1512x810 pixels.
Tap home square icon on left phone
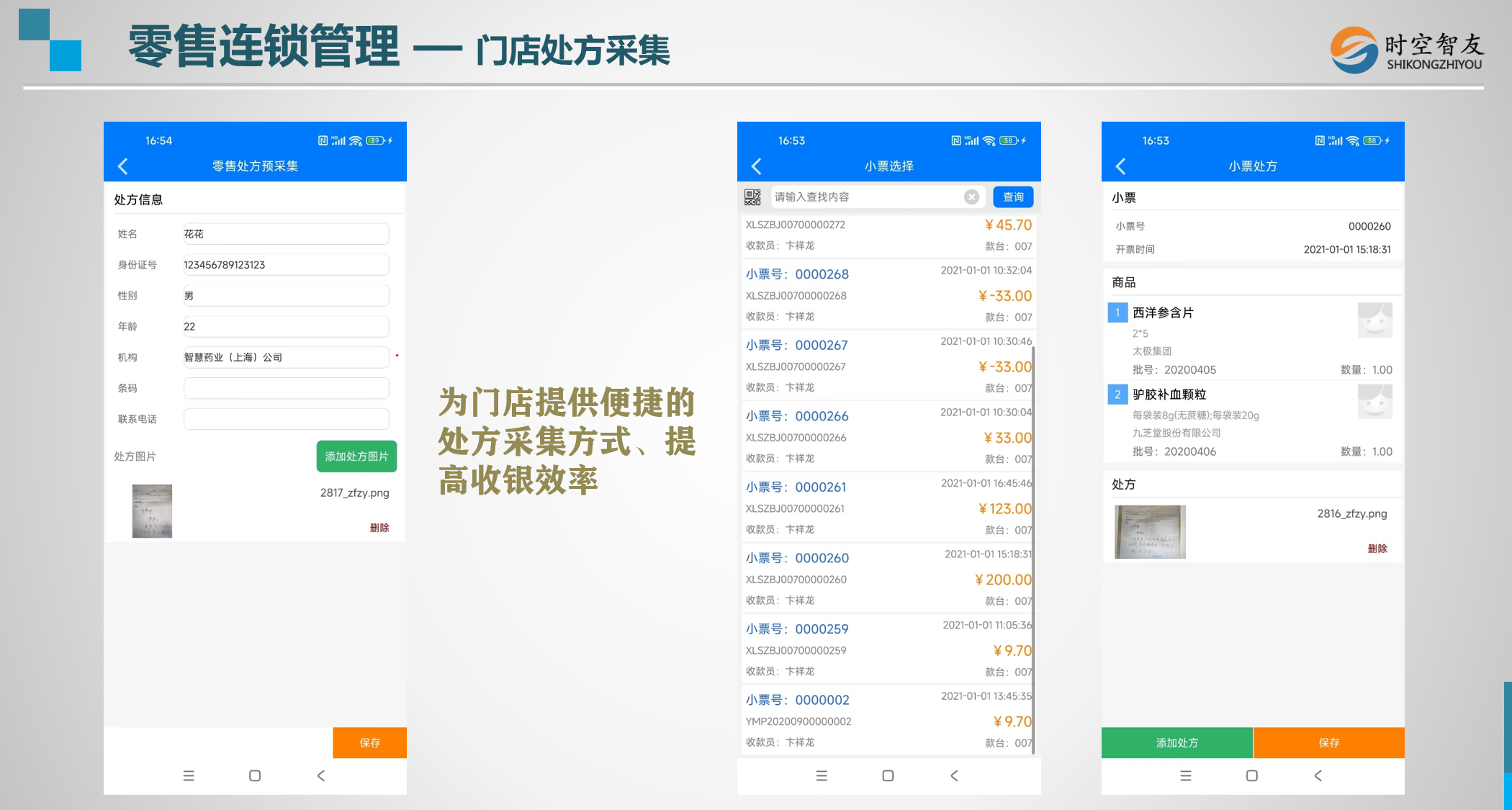click(255, 775)
